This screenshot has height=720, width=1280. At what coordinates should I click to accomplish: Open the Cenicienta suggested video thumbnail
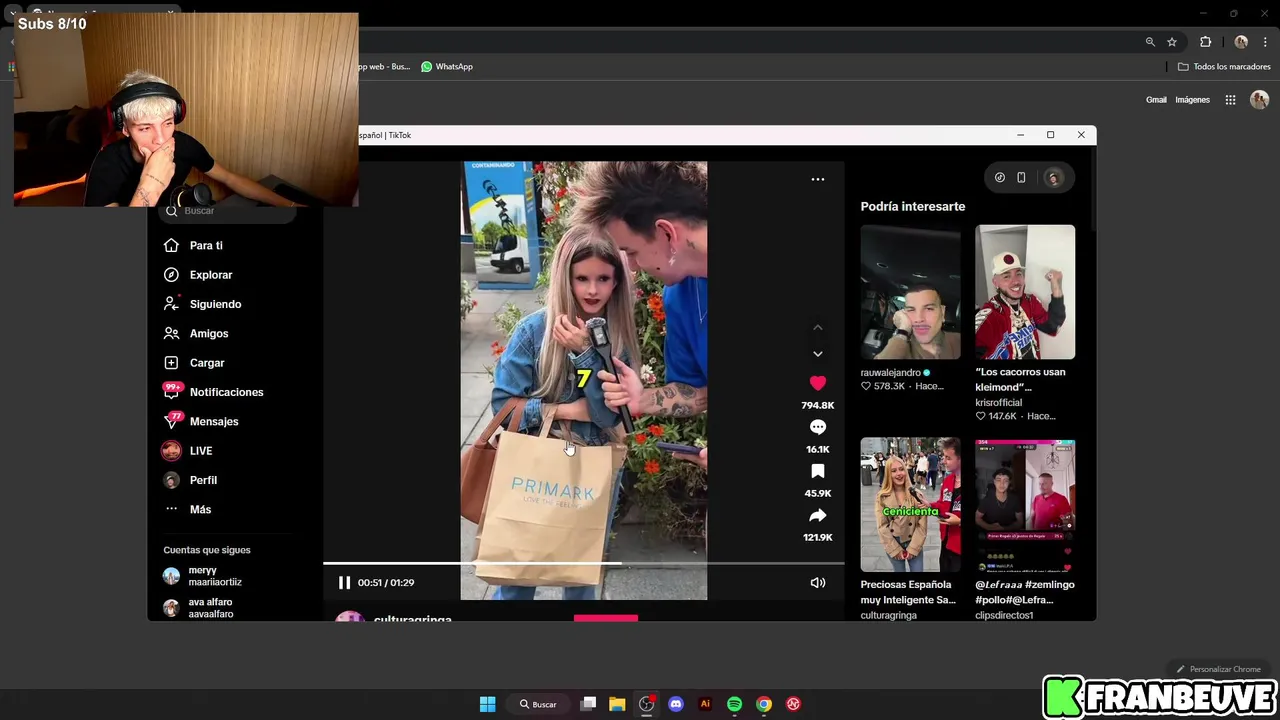(x=910, y=504)
